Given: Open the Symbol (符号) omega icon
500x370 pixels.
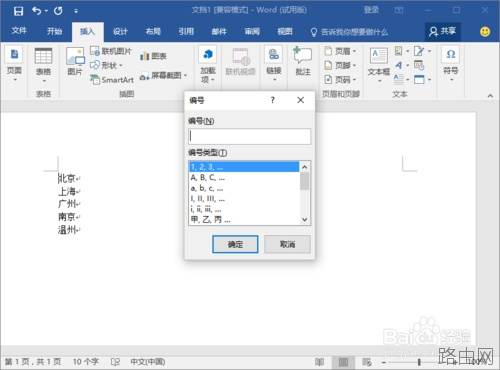Looking at the screenshot, I should click(451, 54).
